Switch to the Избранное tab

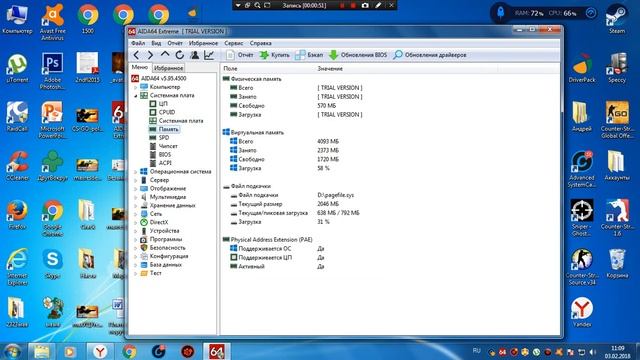click(169, 68)
